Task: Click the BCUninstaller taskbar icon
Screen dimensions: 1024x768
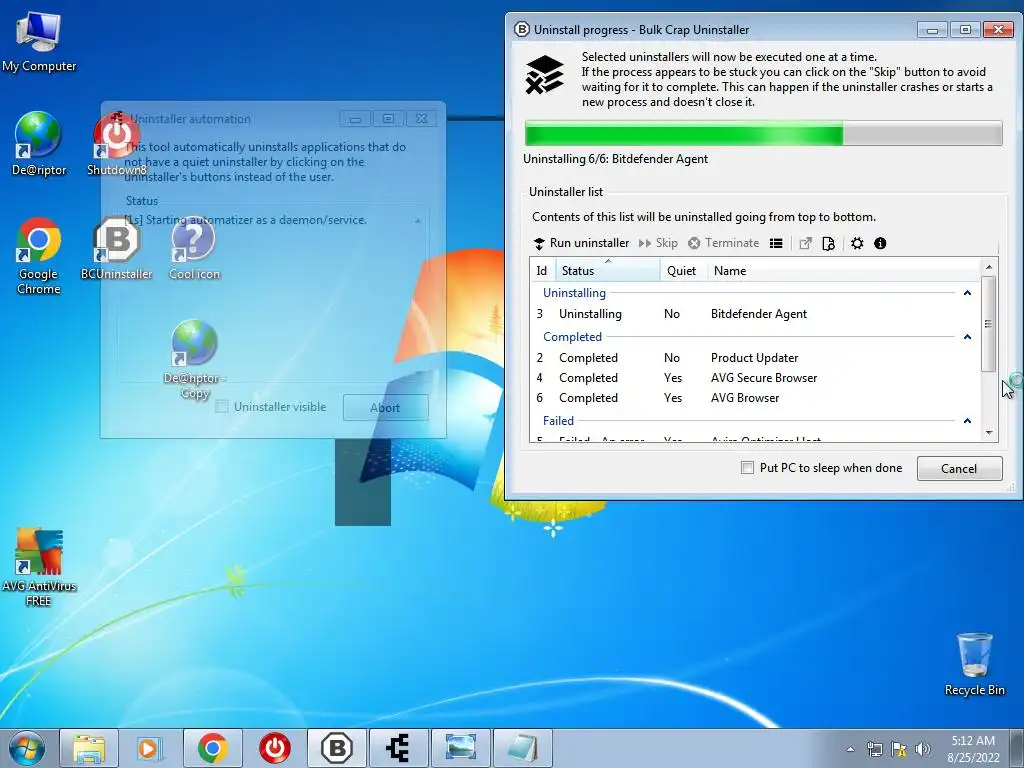Action: pos(337,748)
